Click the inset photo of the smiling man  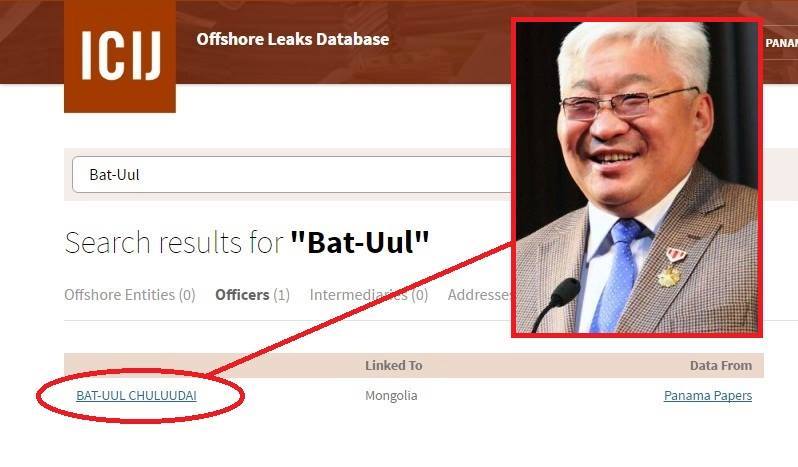coord(637,178)
